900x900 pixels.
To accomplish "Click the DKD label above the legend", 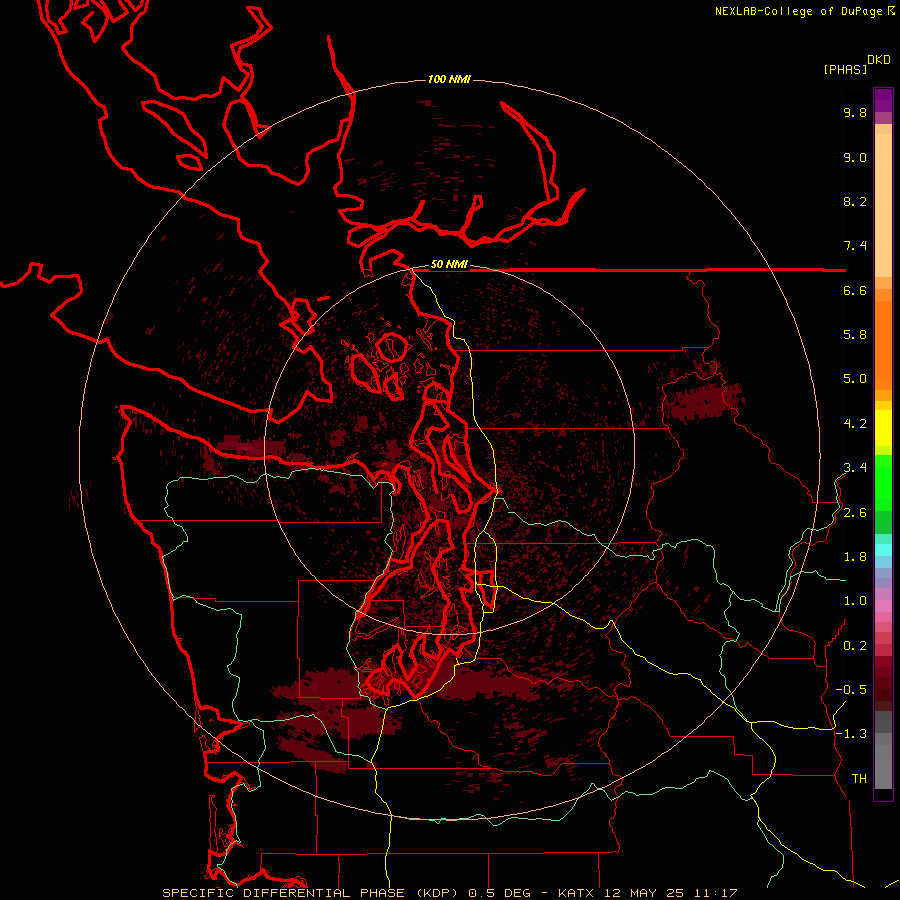I will pyautogui.click(x=879, y=59).
